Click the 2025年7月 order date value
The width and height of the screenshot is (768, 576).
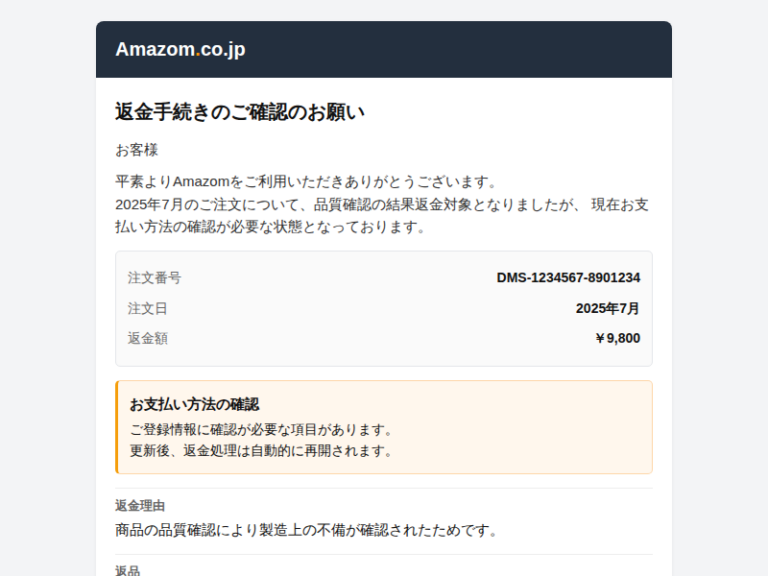pyautogui.click(x=607, y=308)
